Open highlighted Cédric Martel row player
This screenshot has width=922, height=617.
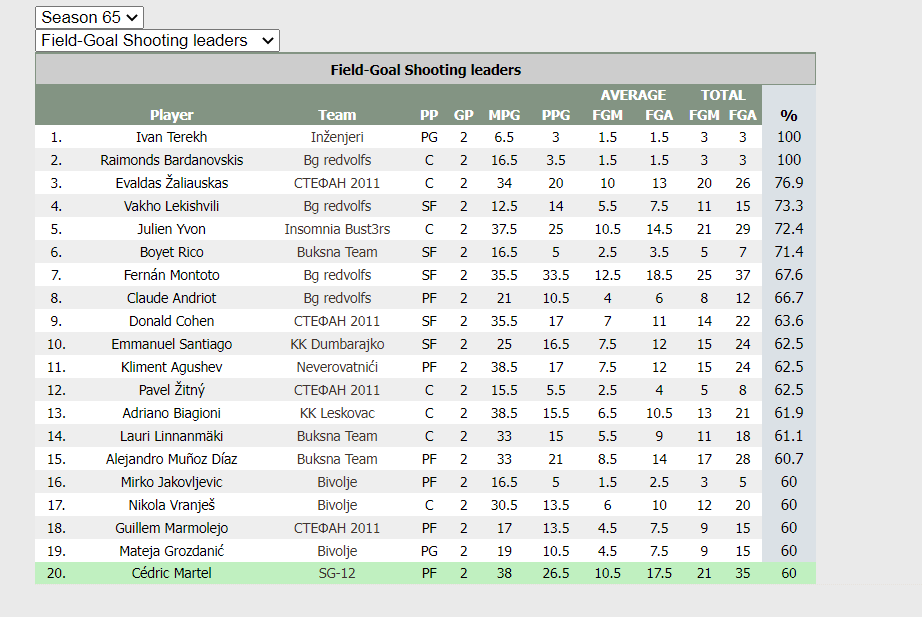pyautogui.click(x=171, y=573)
